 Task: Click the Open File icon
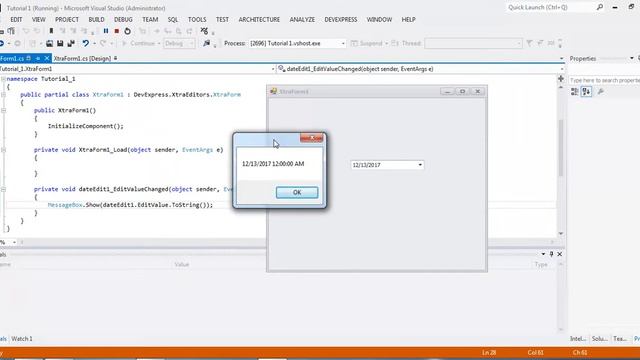pos(49,43)
